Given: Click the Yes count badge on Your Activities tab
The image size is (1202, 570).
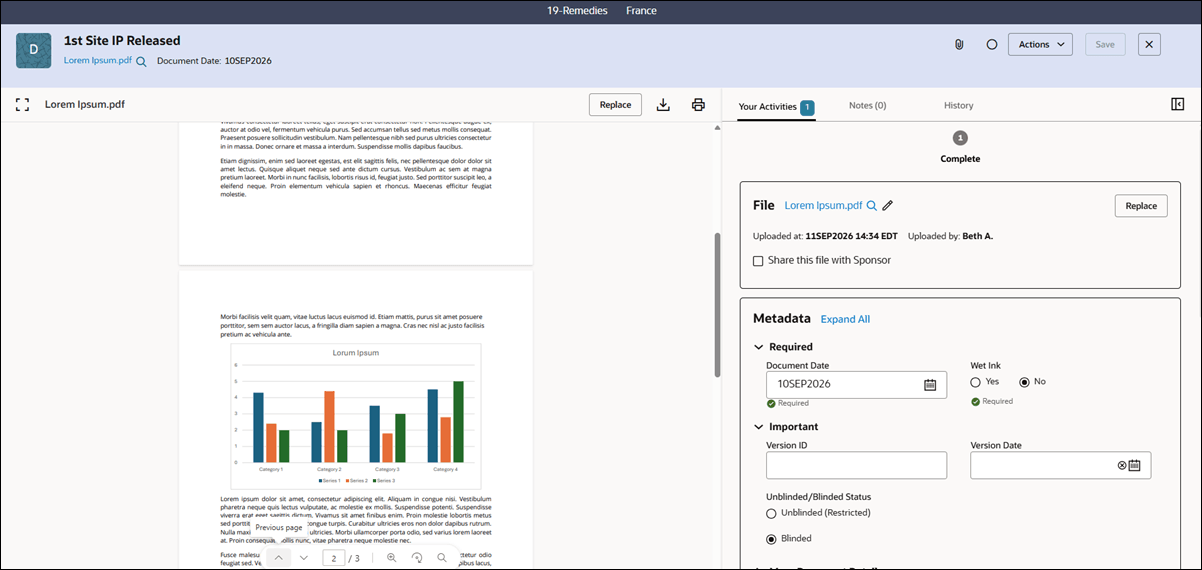Looking at the screenshot, I should click(807, 107).
